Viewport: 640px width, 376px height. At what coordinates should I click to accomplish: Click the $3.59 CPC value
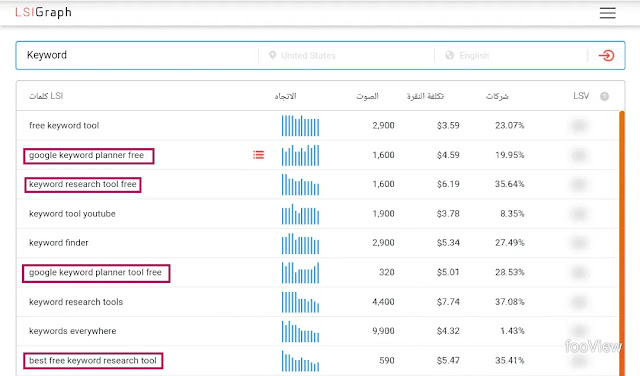(x=448, y=125)
